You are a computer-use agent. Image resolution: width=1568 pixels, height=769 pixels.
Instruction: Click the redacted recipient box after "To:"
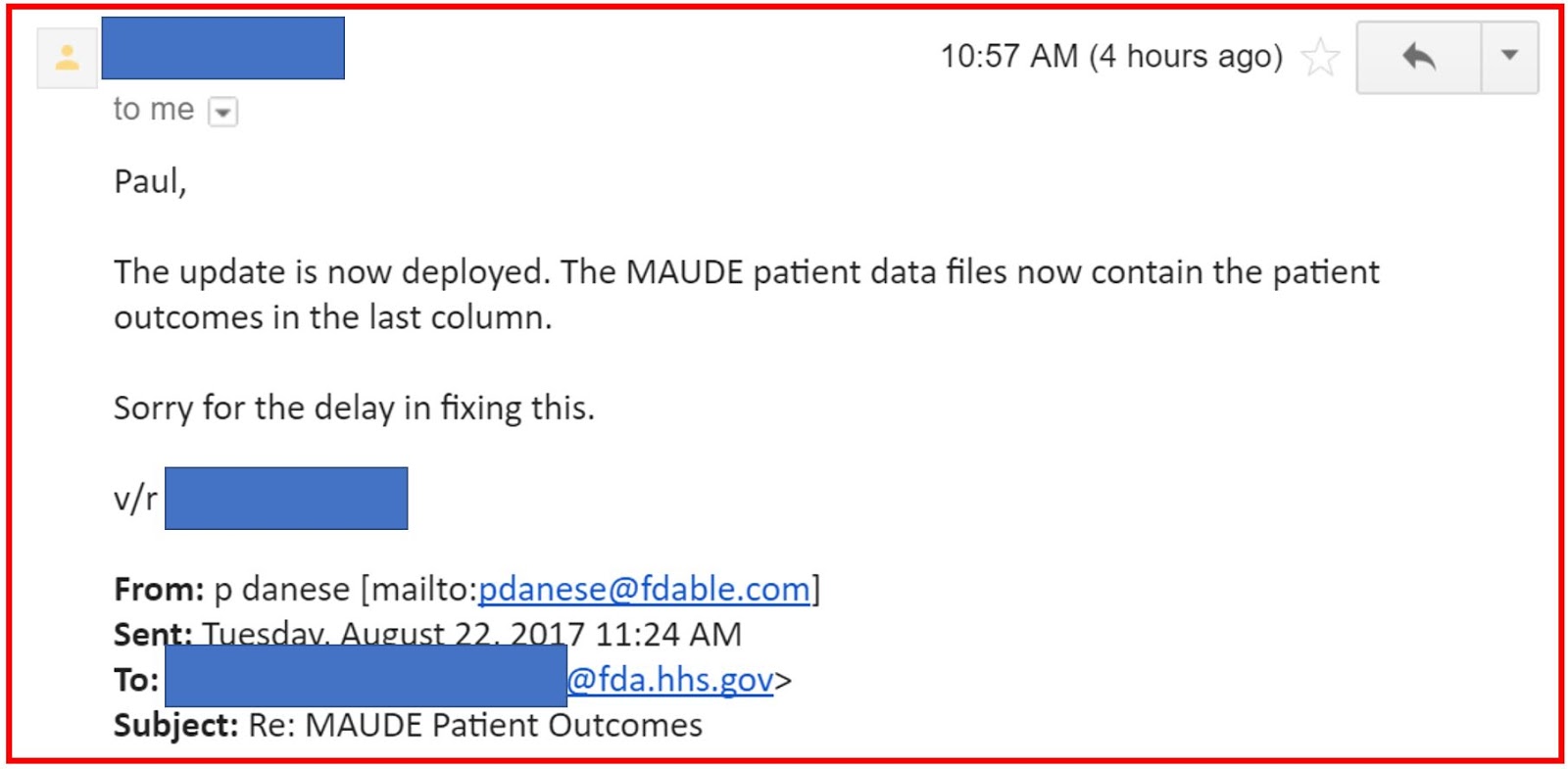point(366,676)
